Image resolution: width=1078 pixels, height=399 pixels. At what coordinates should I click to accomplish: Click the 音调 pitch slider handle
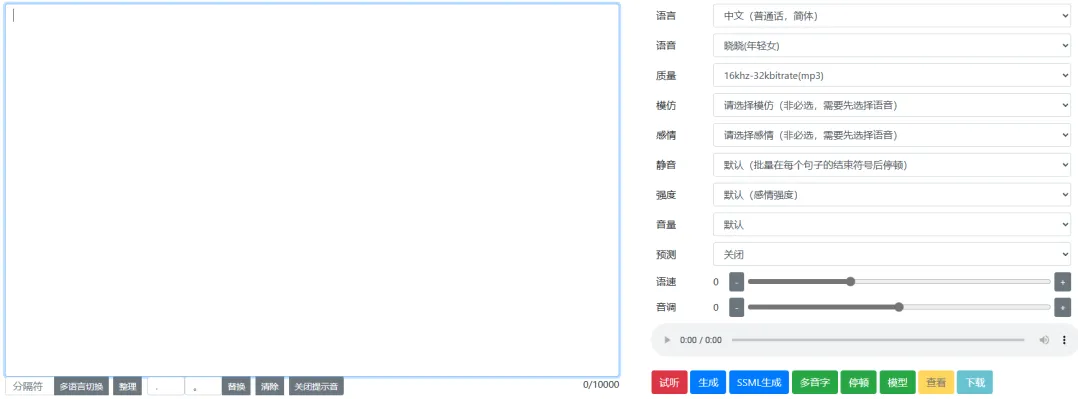click(x=899, y=307)
